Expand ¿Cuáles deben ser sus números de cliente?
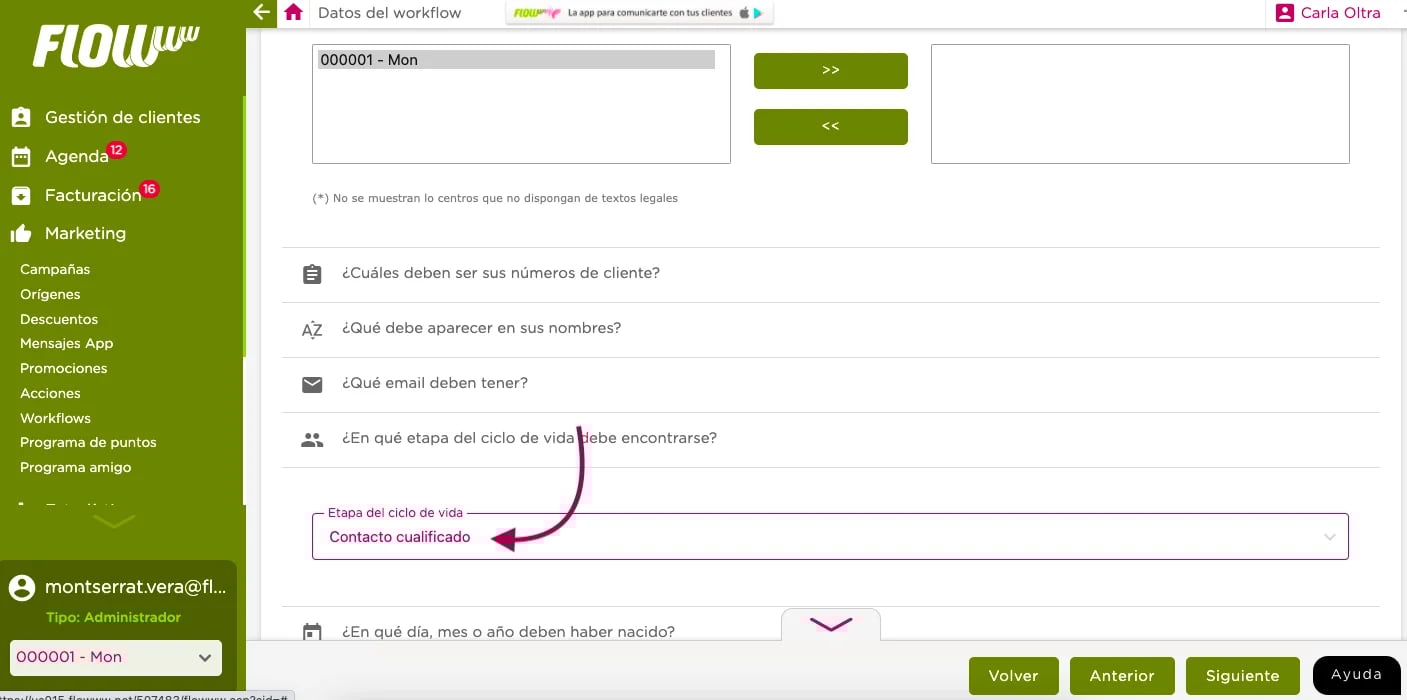The width and height of the screenshot is (1407, 700). (831, 273)
